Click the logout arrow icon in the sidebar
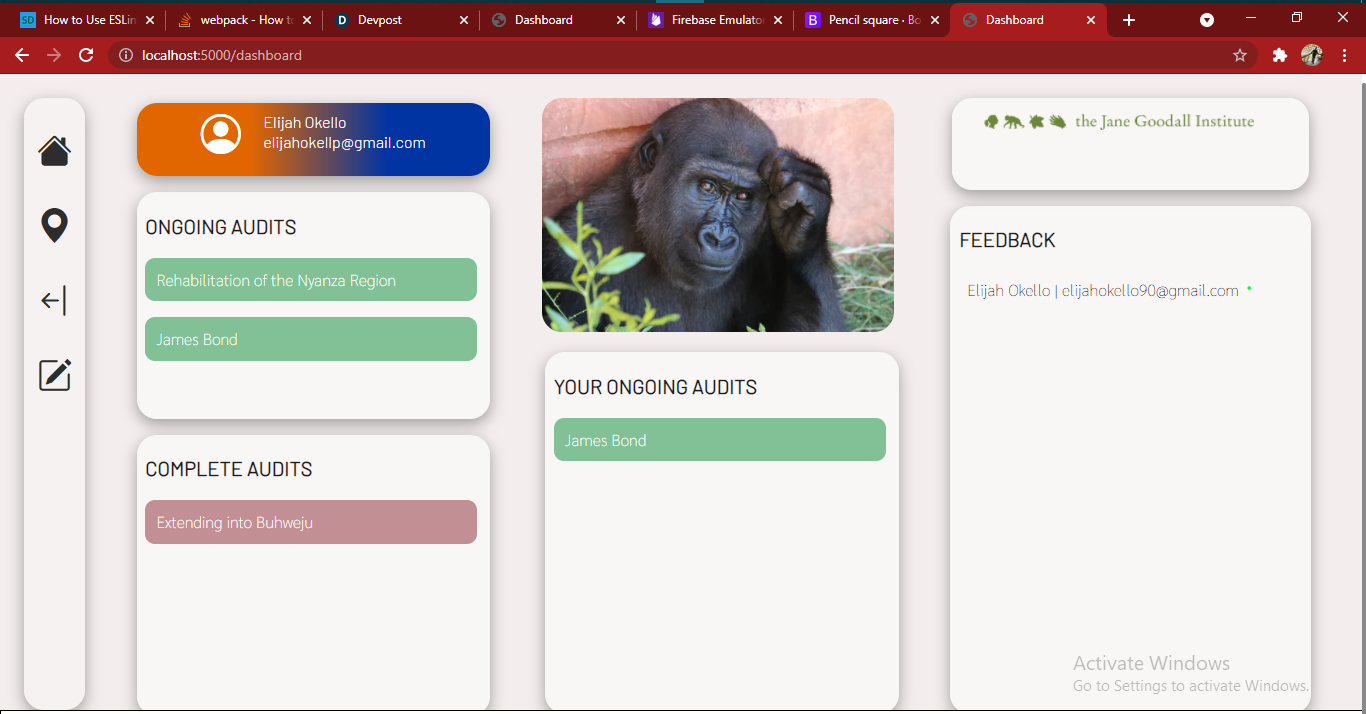 tap(54, 300)
